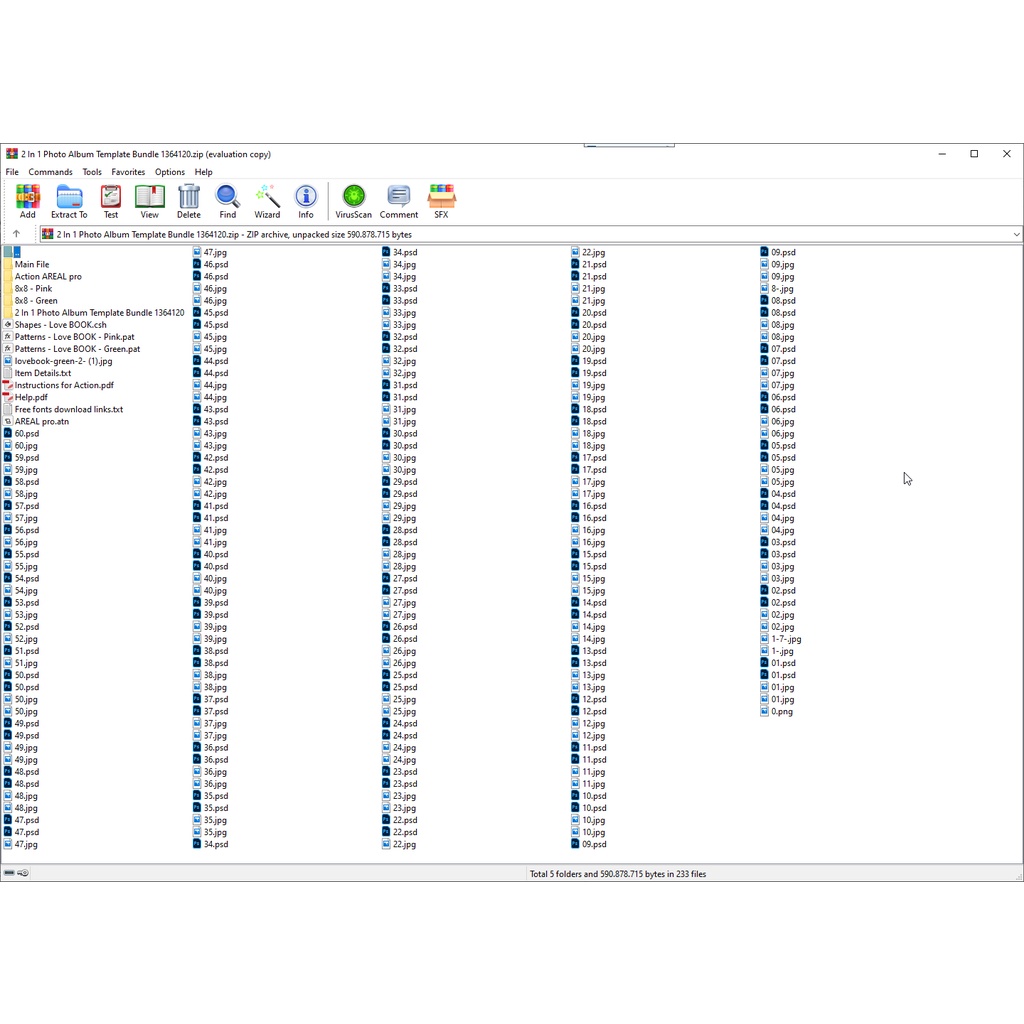This screenshot has width=1024, height=1024.
Task: Click the Add archive toolbar icon
Action: coord(28,200)
